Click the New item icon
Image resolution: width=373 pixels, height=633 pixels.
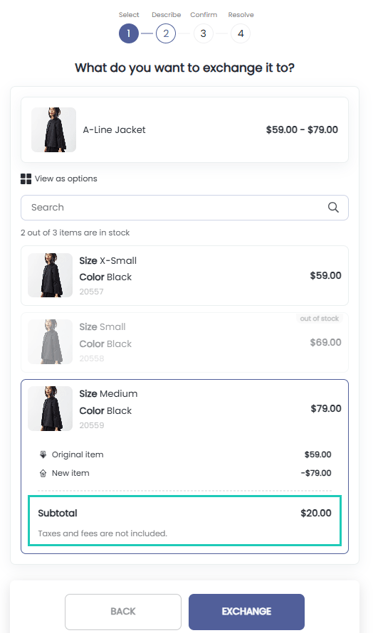tap(43, 473)
